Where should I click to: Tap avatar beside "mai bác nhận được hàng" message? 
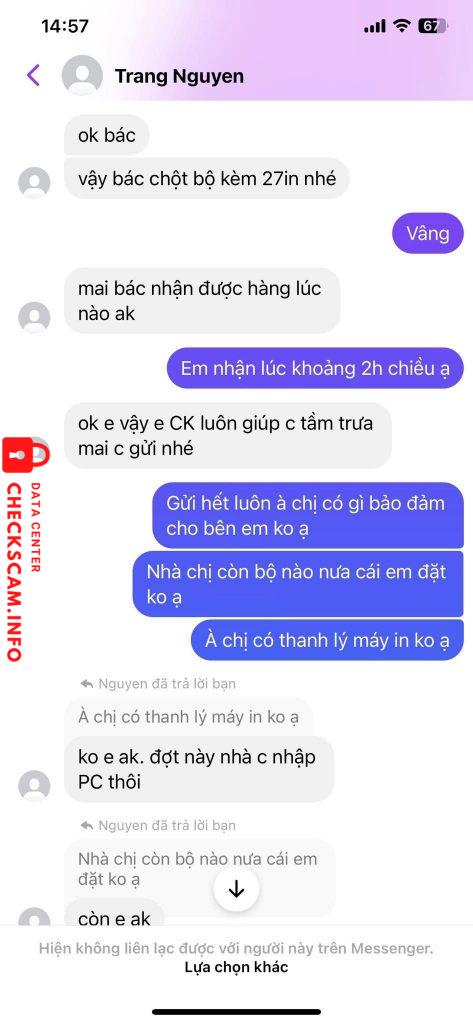[34, 318]
